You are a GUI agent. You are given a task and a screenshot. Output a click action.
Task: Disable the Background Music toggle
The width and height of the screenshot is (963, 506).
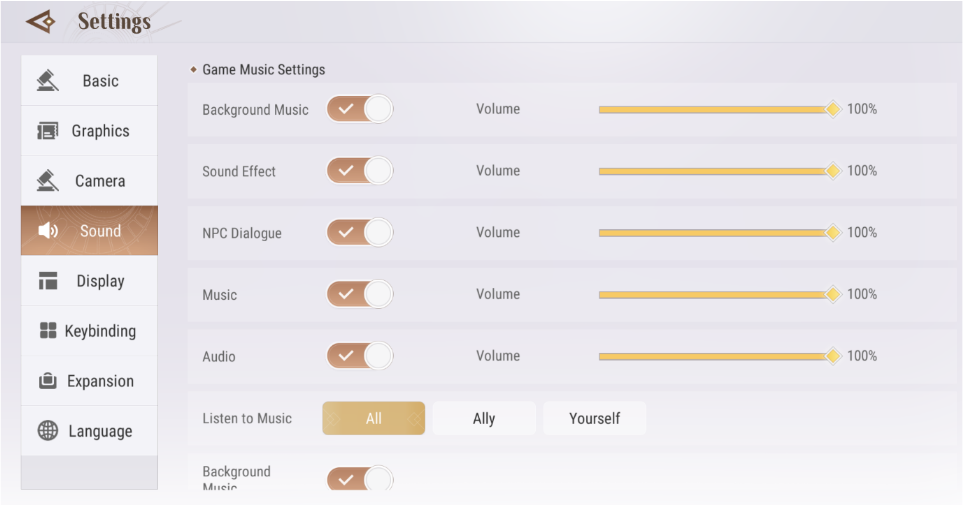pos(359,109)
